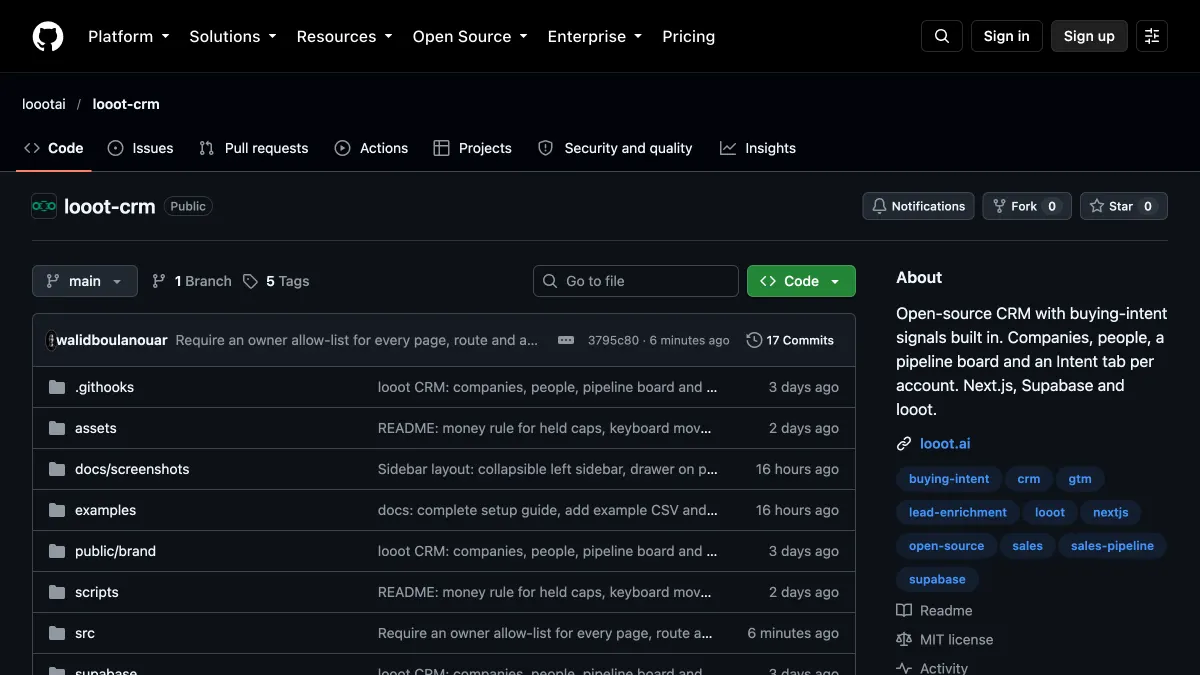Viewport: 1200px width, 675px height.
Task: Switch to the Insights tab
Action: point(758,148)
